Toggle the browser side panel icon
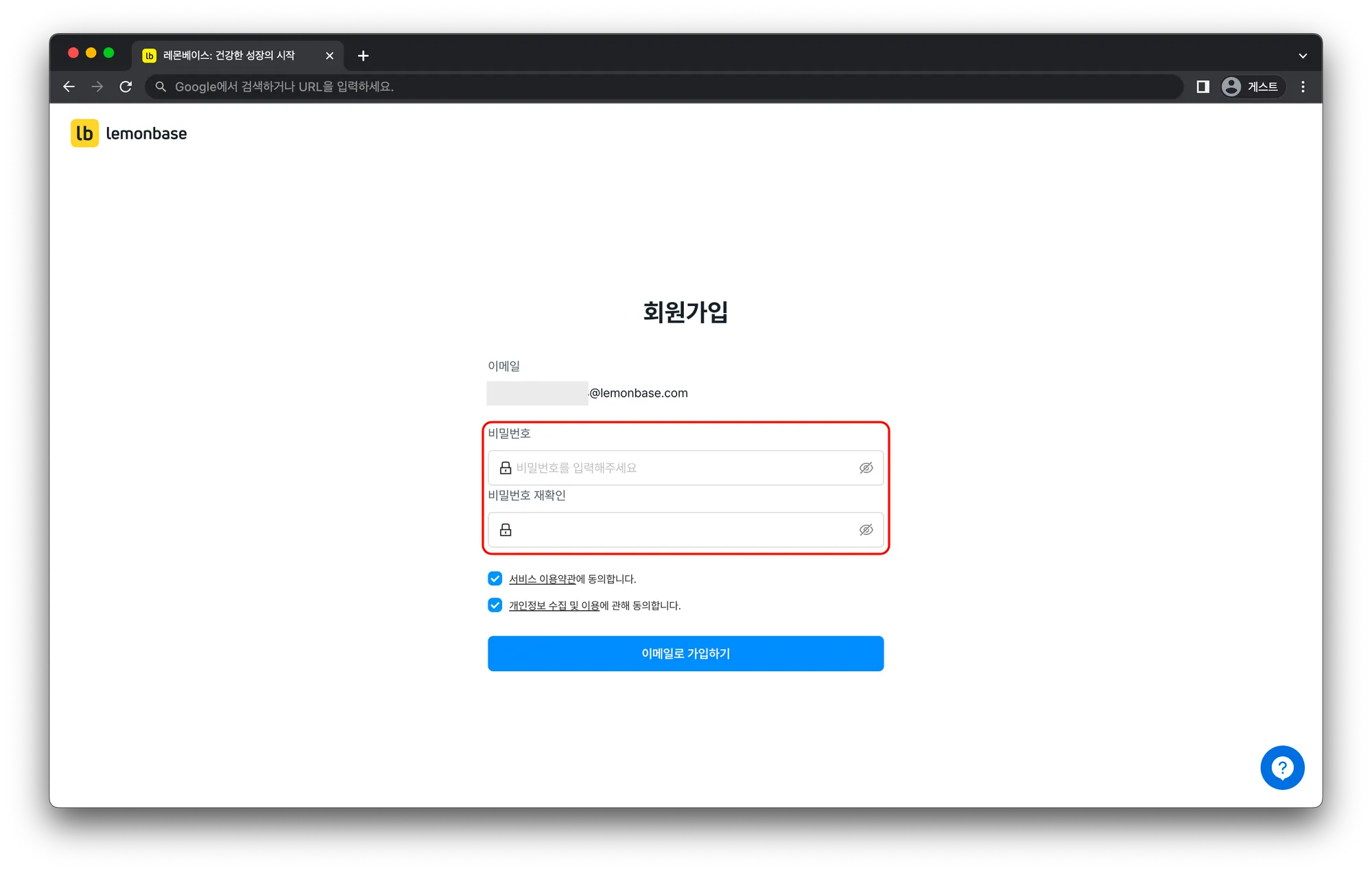The image size is (1372, 873). coord(1202,86)
